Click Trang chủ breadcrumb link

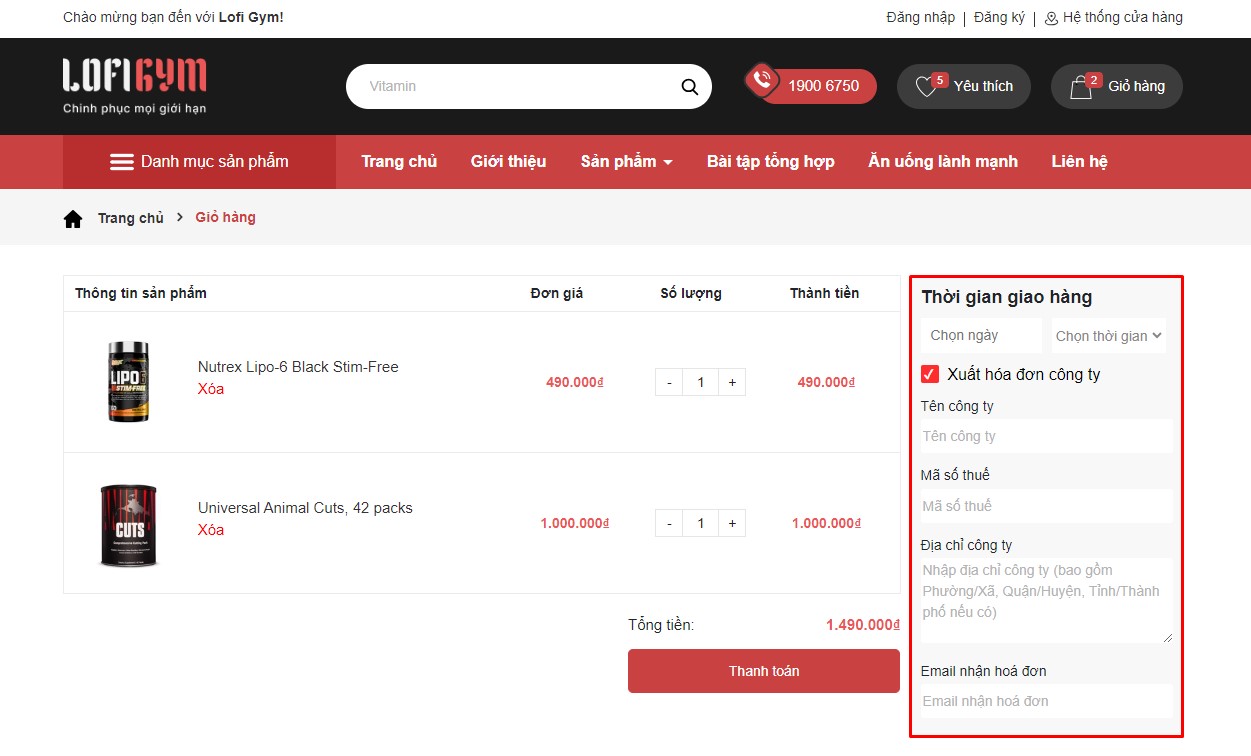[x=131, y=218]
